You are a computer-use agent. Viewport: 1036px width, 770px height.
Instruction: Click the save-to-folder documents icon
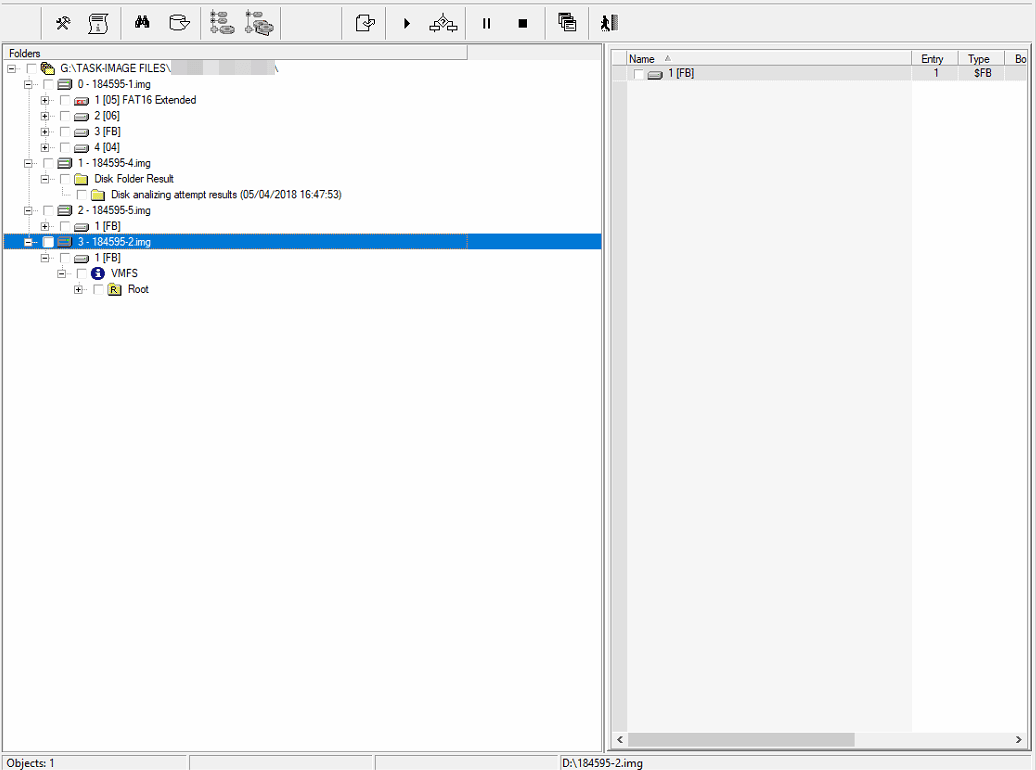(x=365, y=24)
